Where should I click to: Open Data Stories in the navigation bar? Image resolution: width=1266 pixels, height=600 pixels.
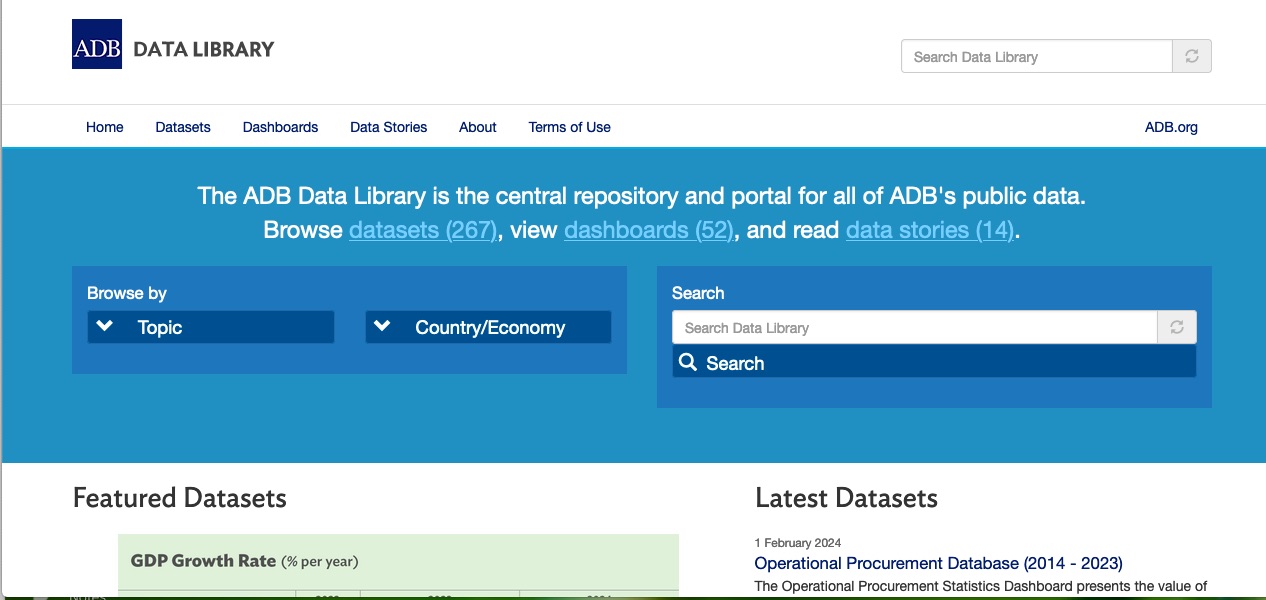pyautogui.click(x=388, y=127)
